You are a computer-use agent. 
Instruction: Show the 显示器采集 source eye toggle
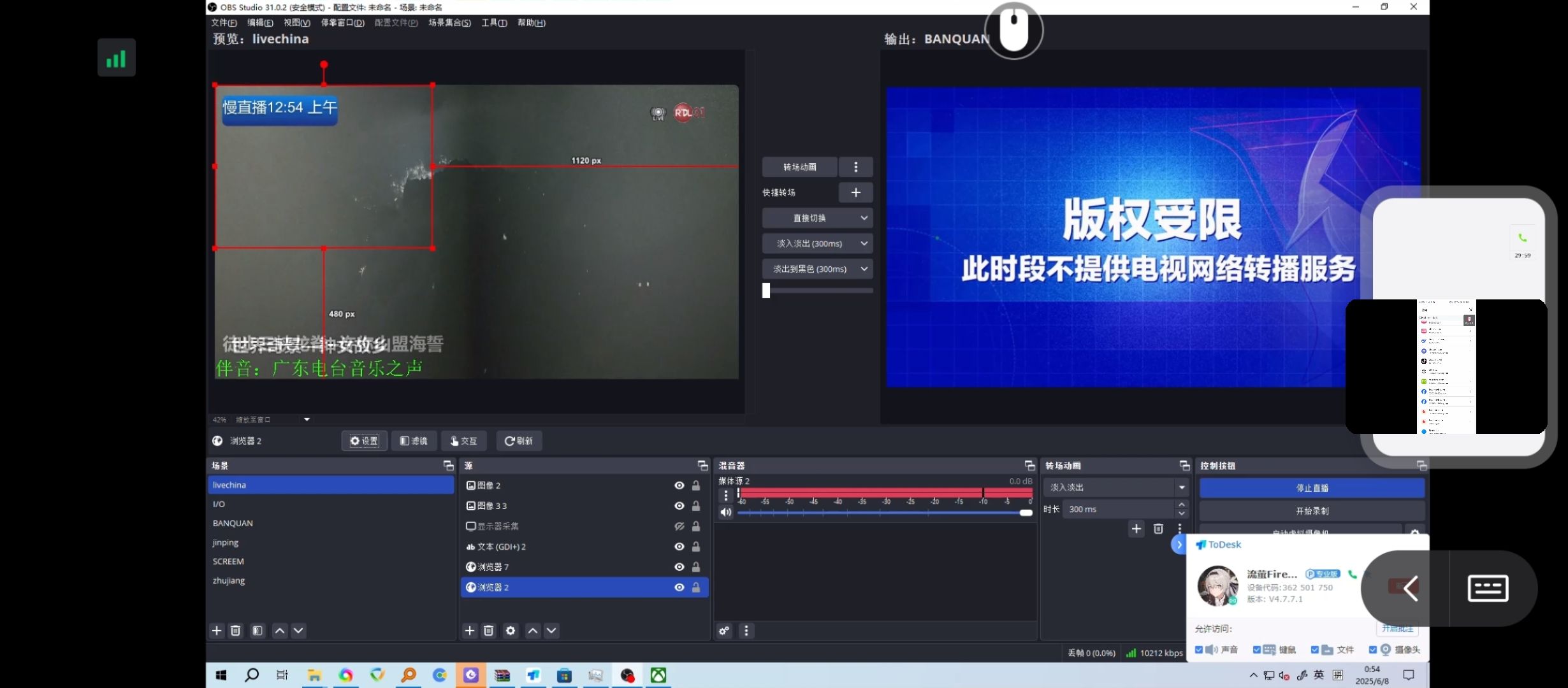[679, 526]
